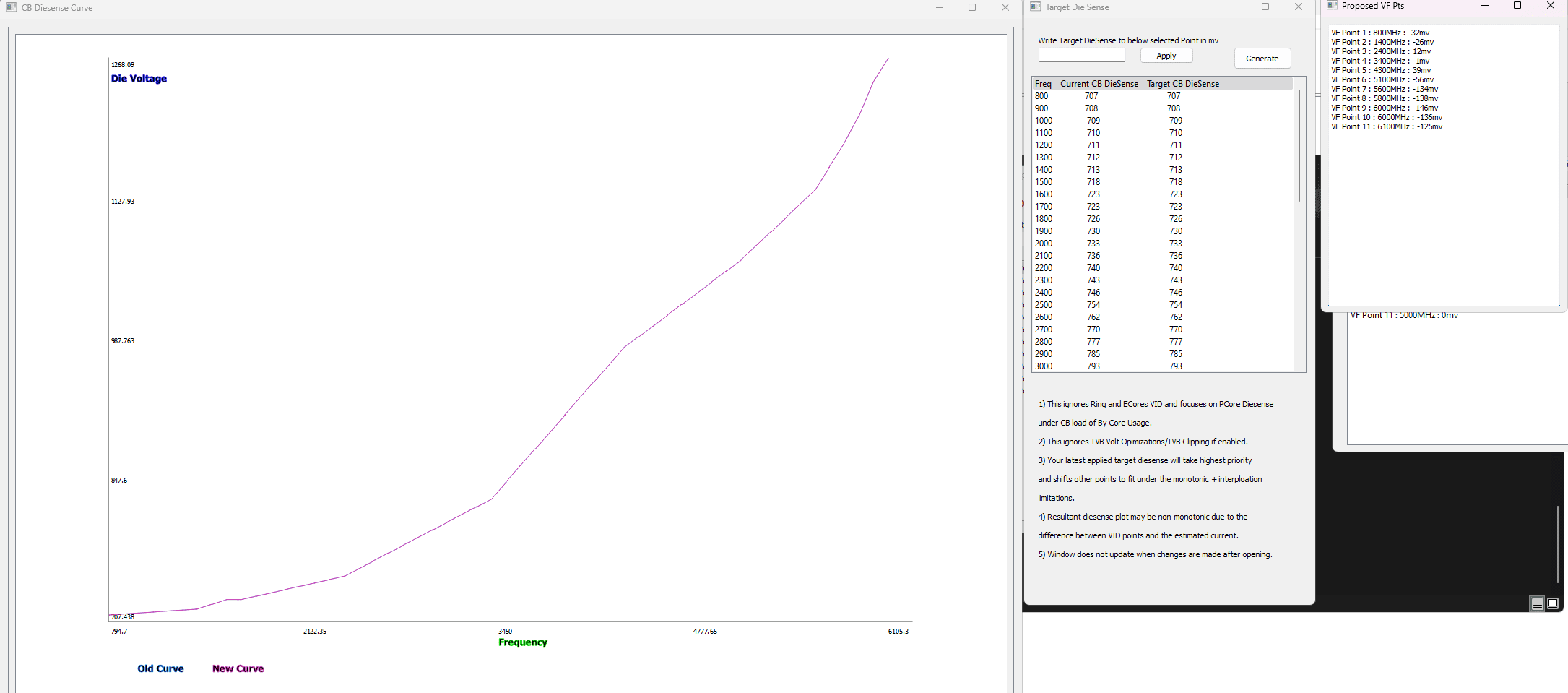Image resolution: width=1568 pixels, height=693 pixels.
Task: Select the 2200 frequency row
Action: tap(1163, 268)
